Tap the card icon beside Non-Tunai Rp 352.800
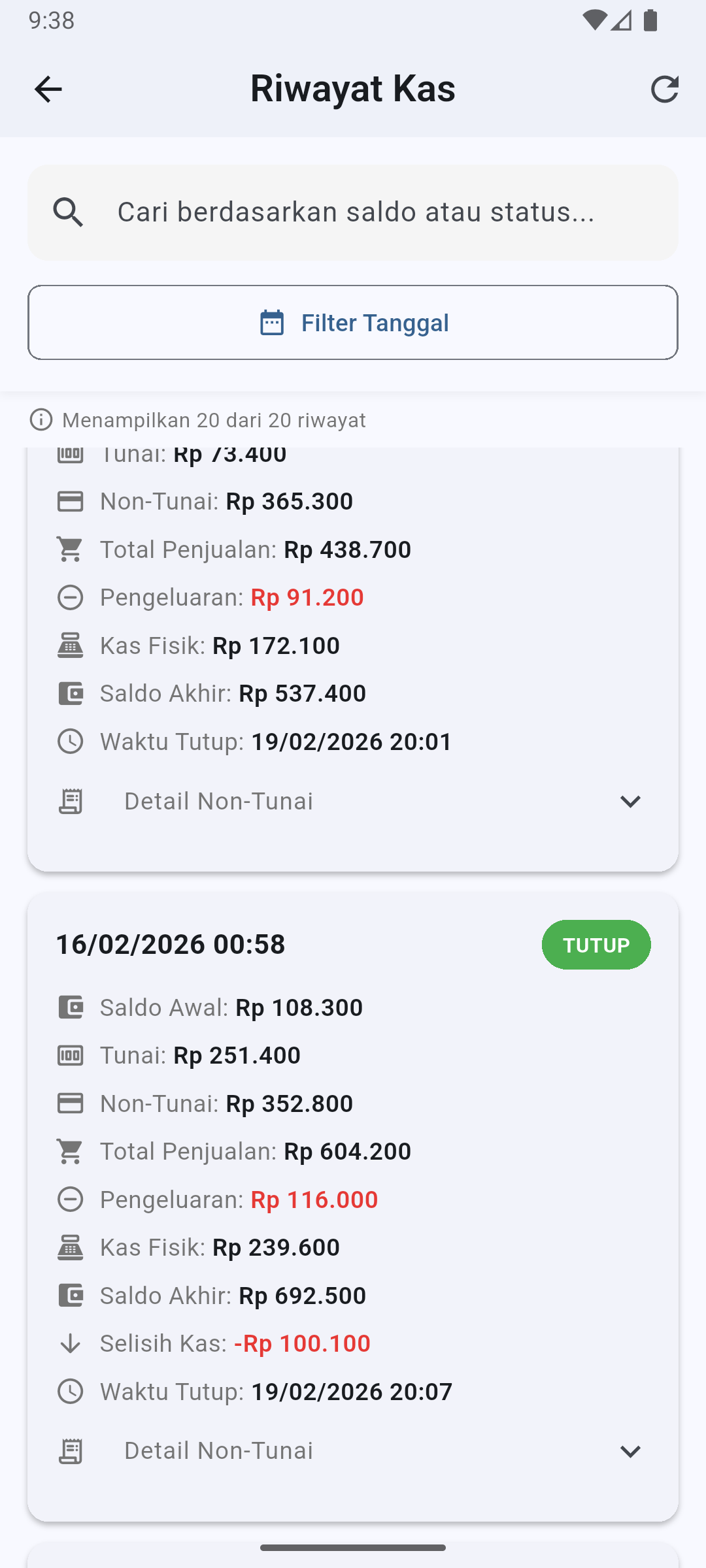 tap(70, 1103)
